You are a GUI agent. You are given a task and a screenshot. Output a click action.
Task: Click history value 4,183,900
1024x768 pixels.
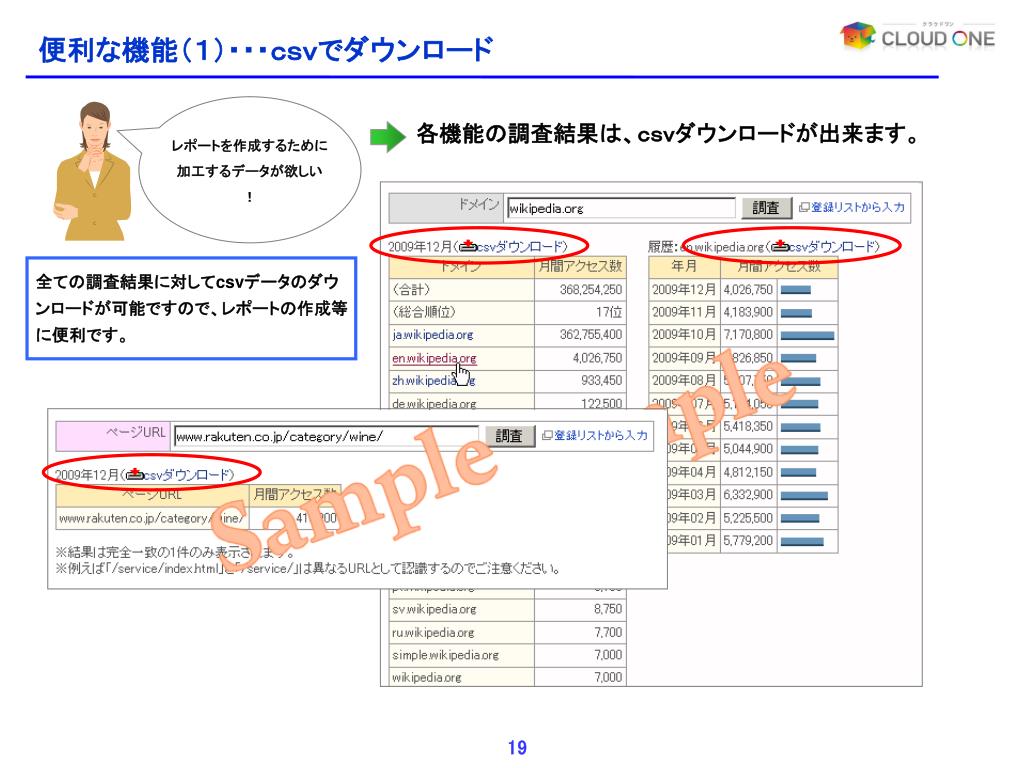pos(748,312)
